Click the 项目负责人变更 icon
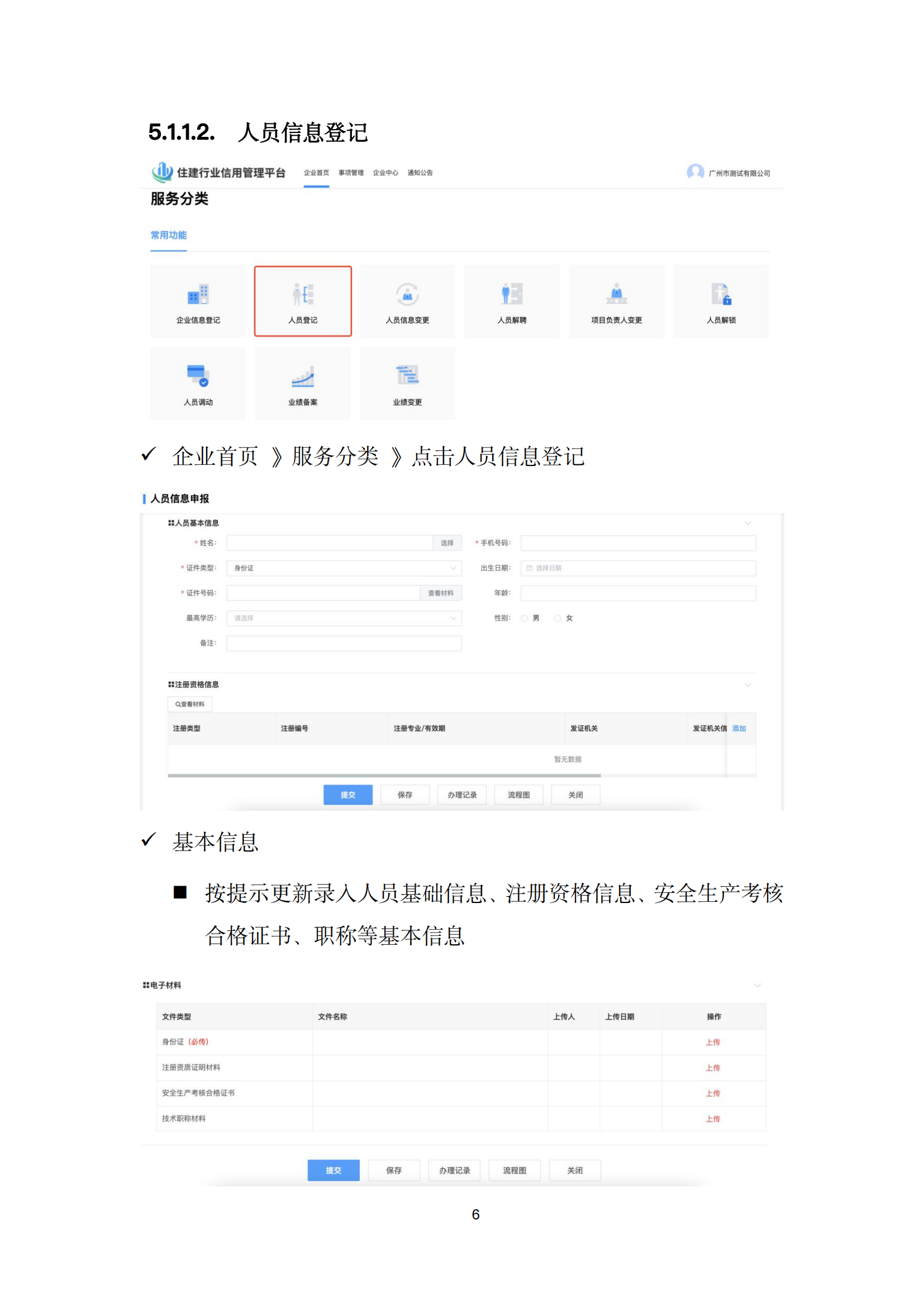 [x=616, y=294]
